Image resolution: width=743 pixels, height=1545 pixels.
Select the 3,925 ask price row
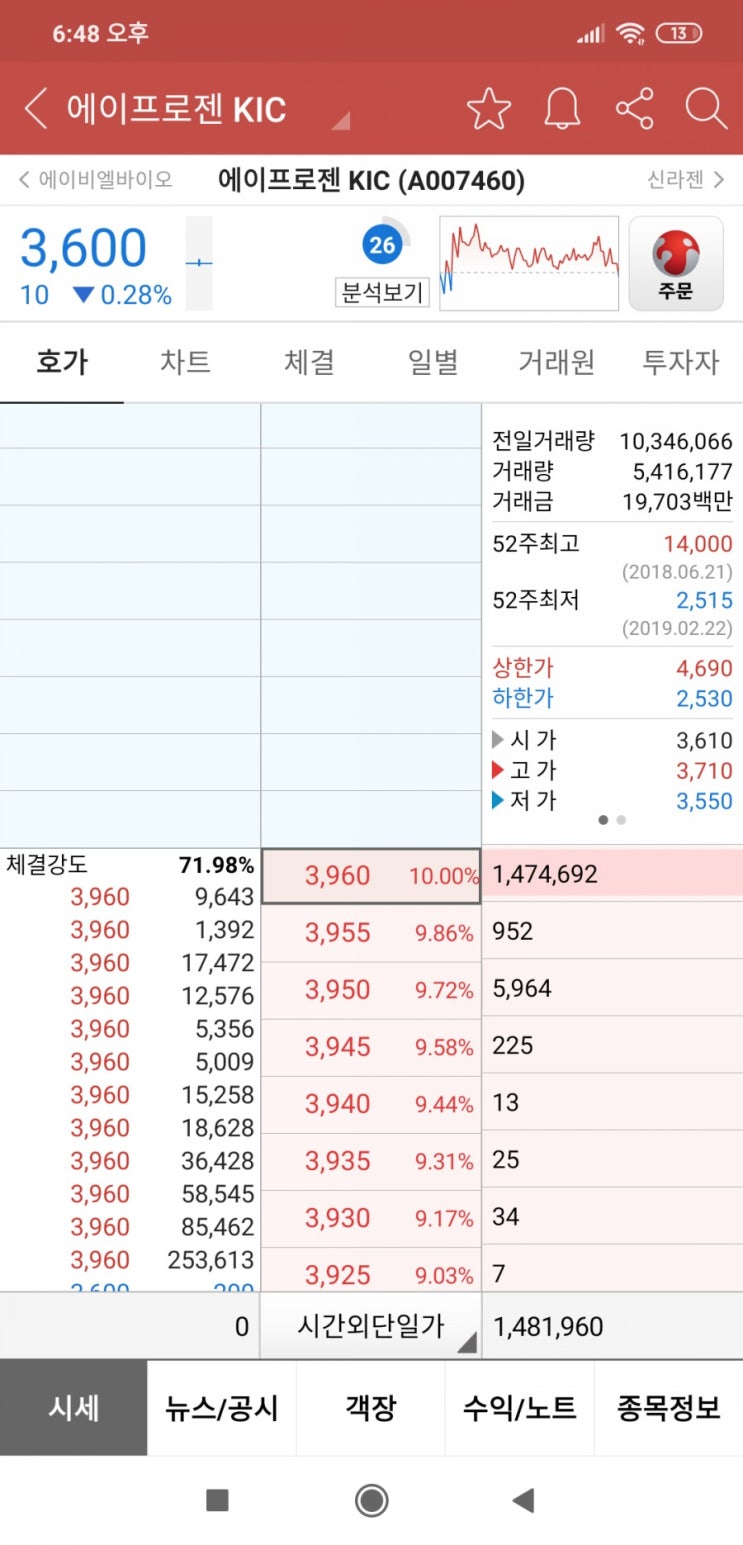(371, 1269)
